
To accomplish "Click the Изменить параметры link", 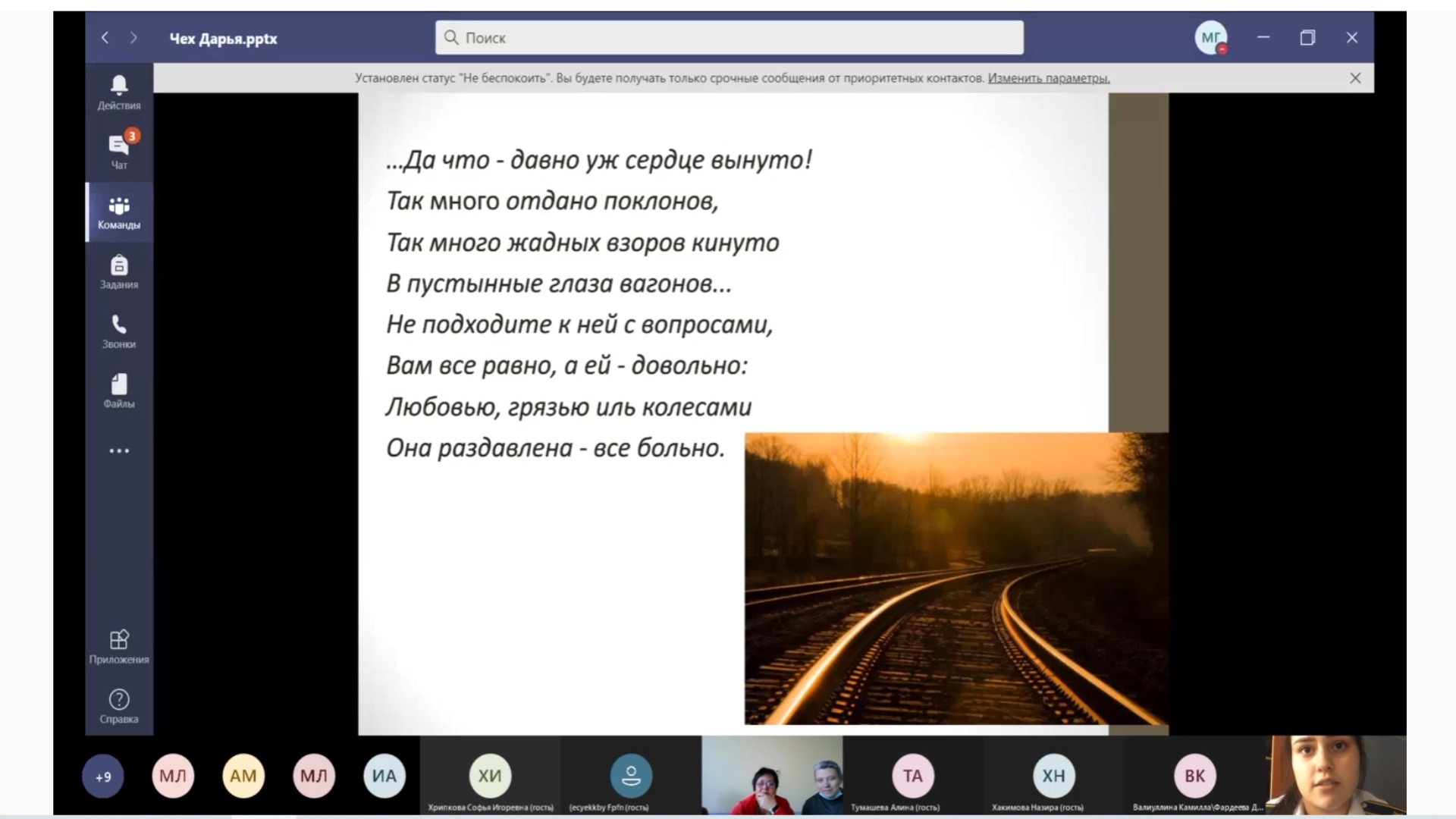I will click(x=1048, y=78).
